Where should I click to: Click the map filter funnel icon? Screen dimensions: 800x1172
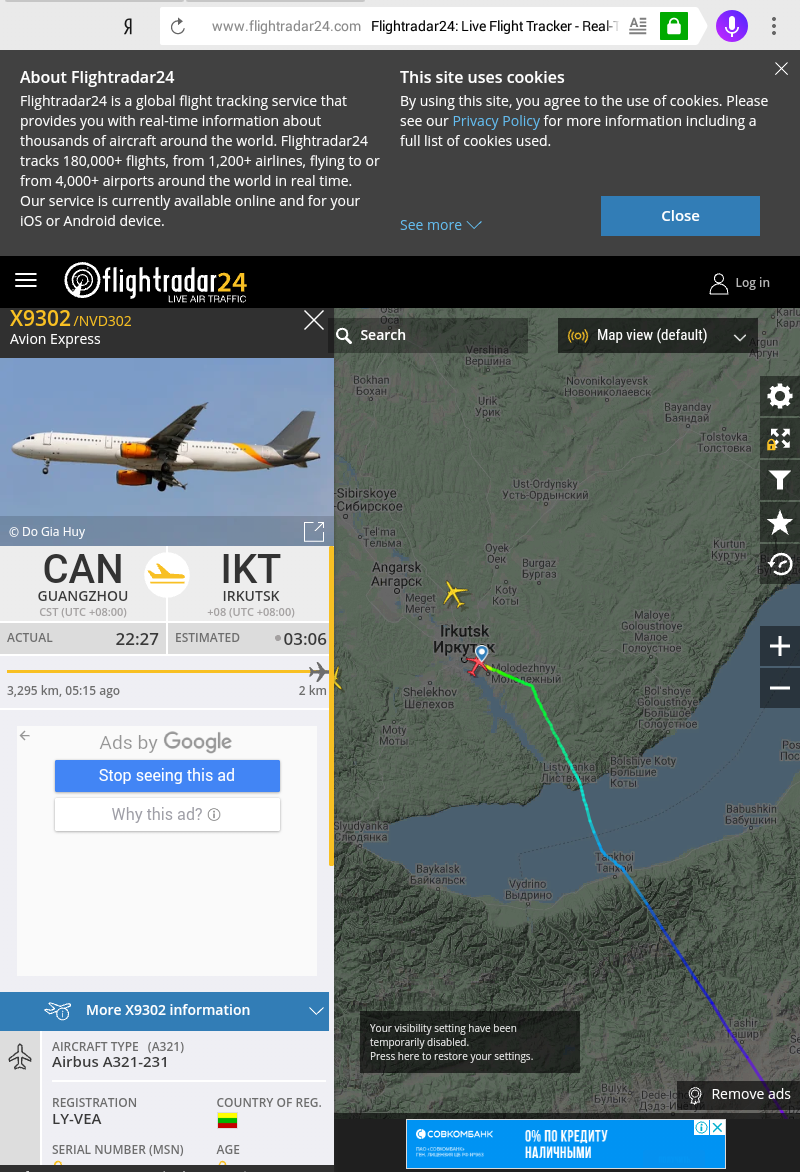point(779,480)
